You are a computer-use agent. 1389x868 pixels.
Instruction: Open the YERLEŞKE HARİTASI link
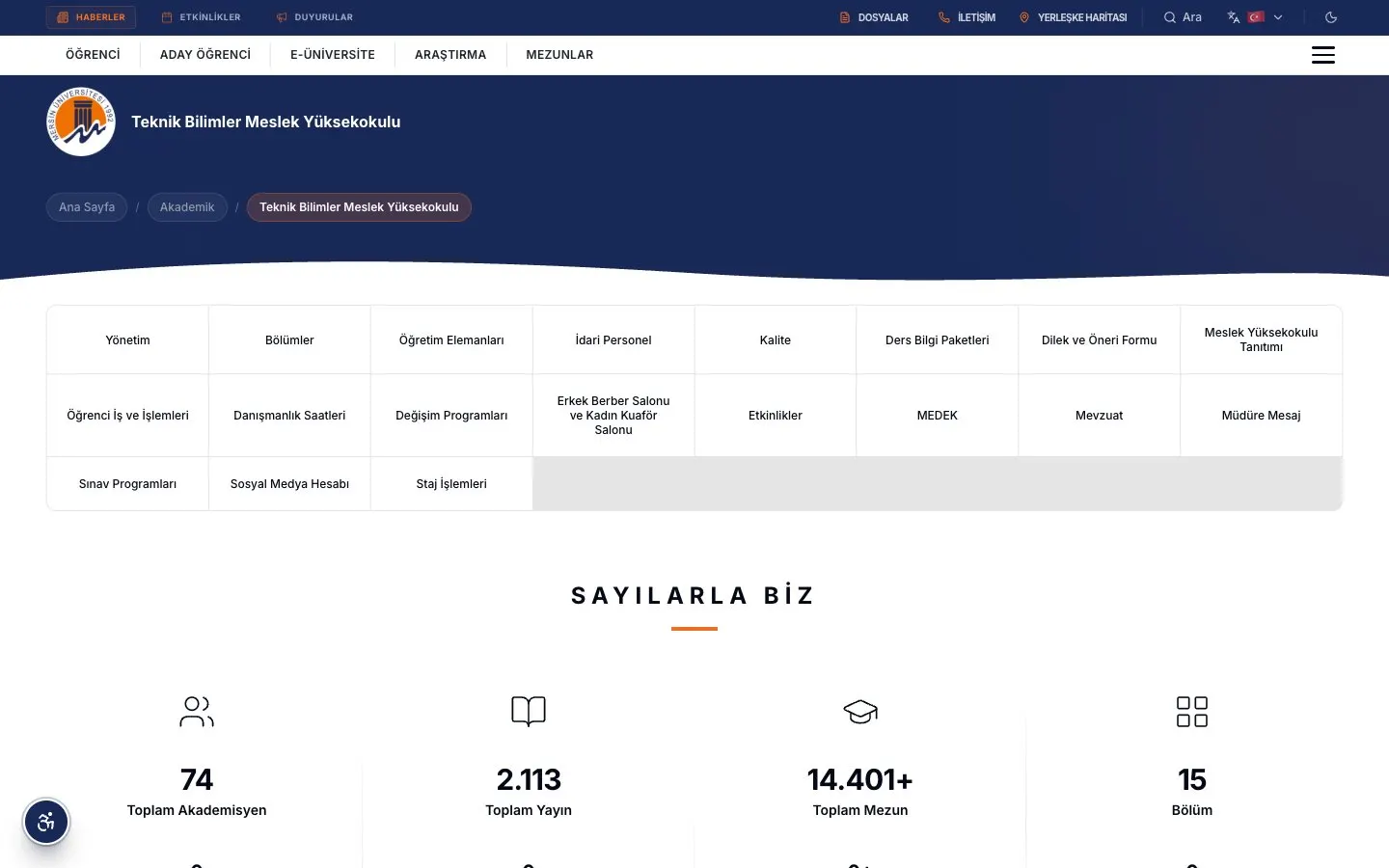[1073, 17]
